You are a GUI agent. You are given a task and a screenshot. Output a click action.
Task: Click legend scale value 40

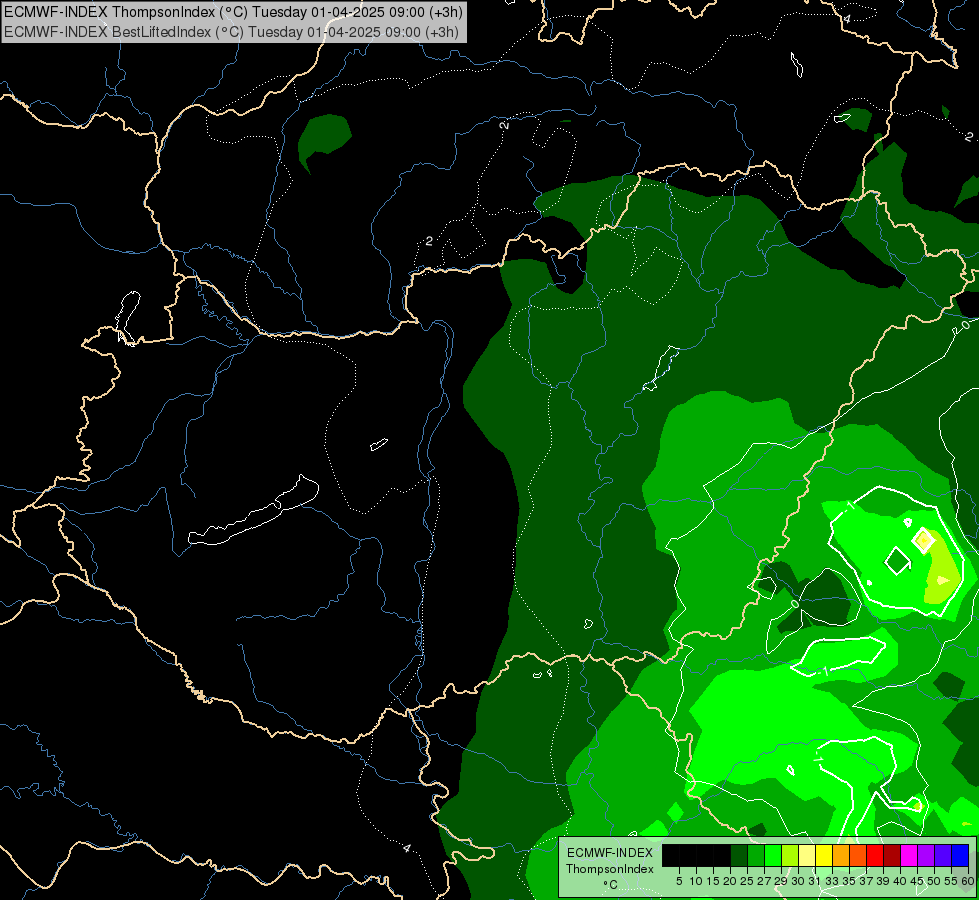click(900, 881)
